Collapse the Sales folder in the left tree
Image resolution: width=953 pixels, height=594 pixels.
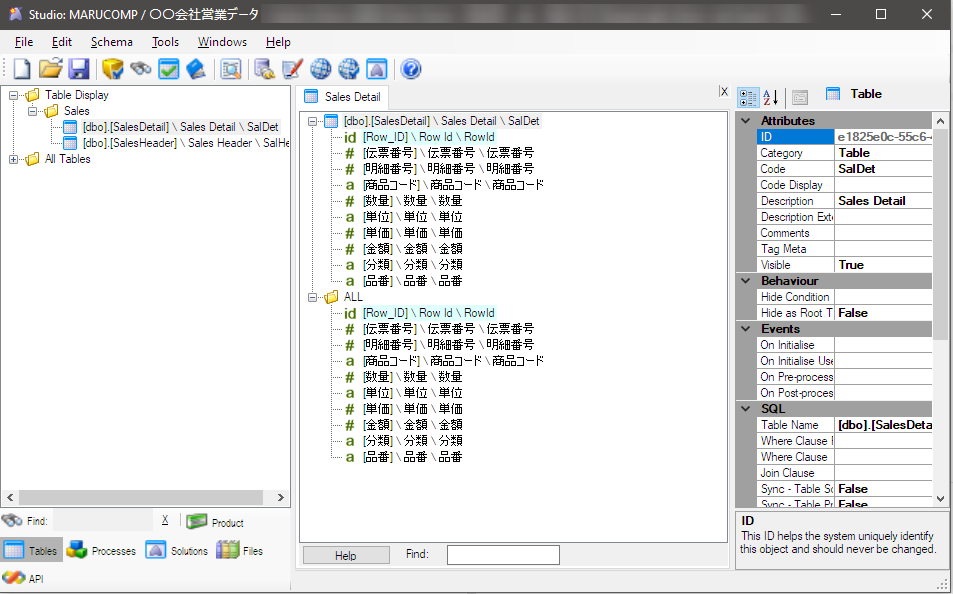click(x=32, y=110)
